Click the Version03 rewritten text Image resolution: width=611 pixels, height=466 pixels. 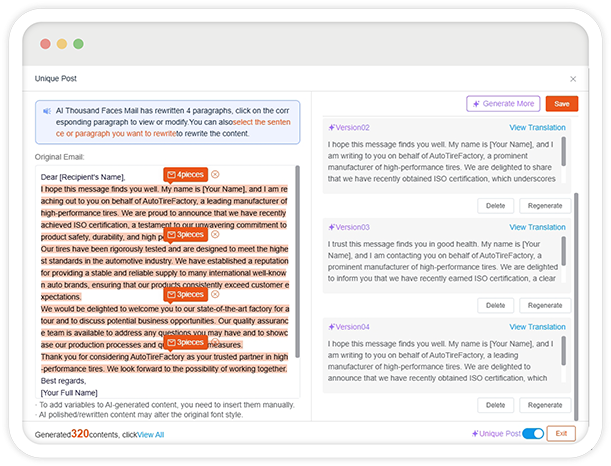[442, 261]
